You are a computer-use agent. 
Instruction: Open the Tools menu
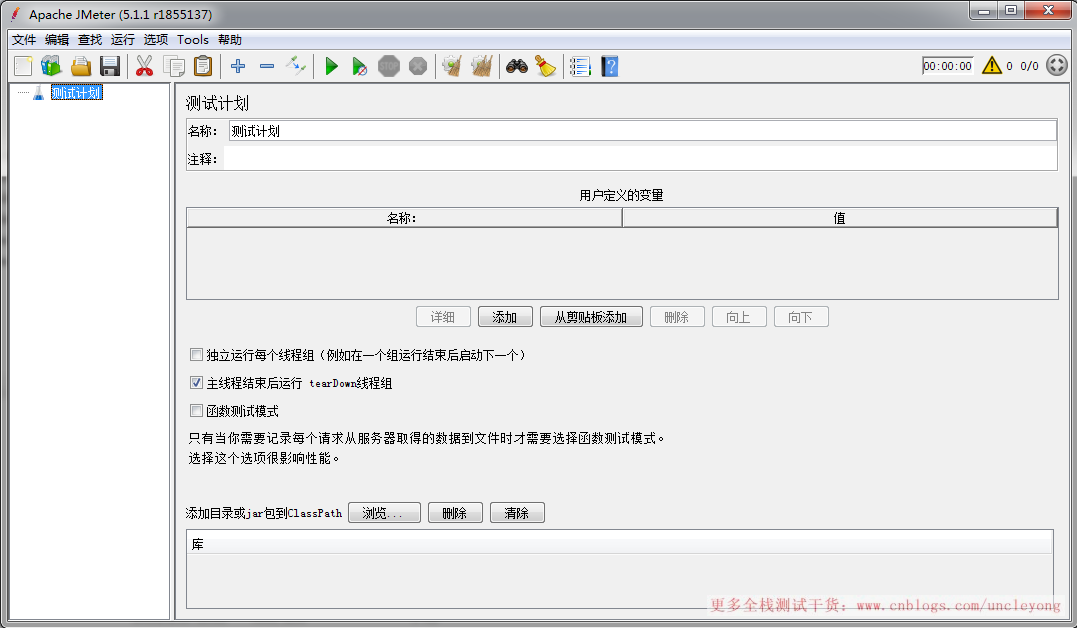click(x=193, y=40)
